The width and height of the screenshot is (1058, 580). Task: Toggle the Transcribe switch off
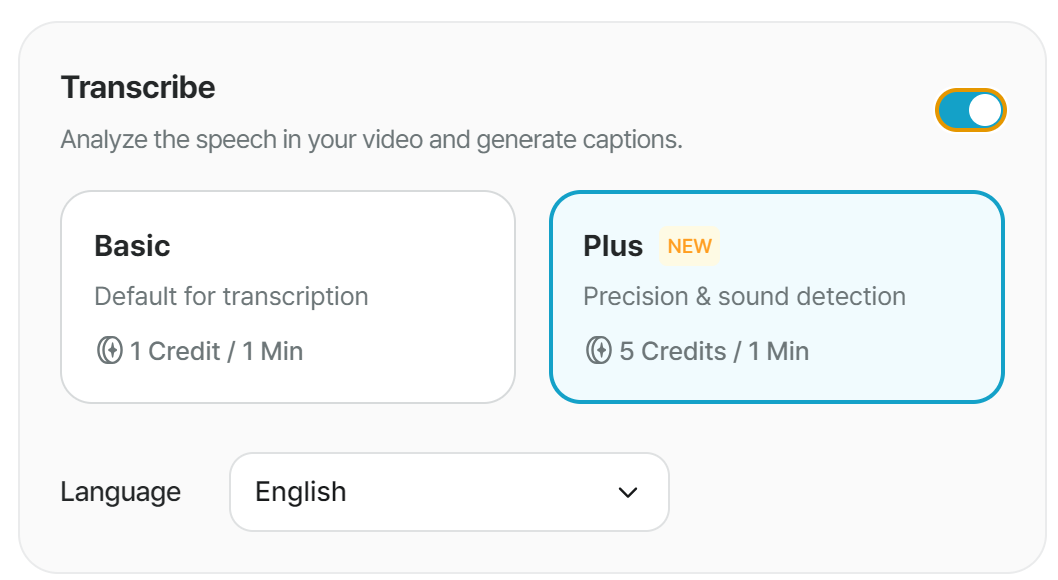970,110
